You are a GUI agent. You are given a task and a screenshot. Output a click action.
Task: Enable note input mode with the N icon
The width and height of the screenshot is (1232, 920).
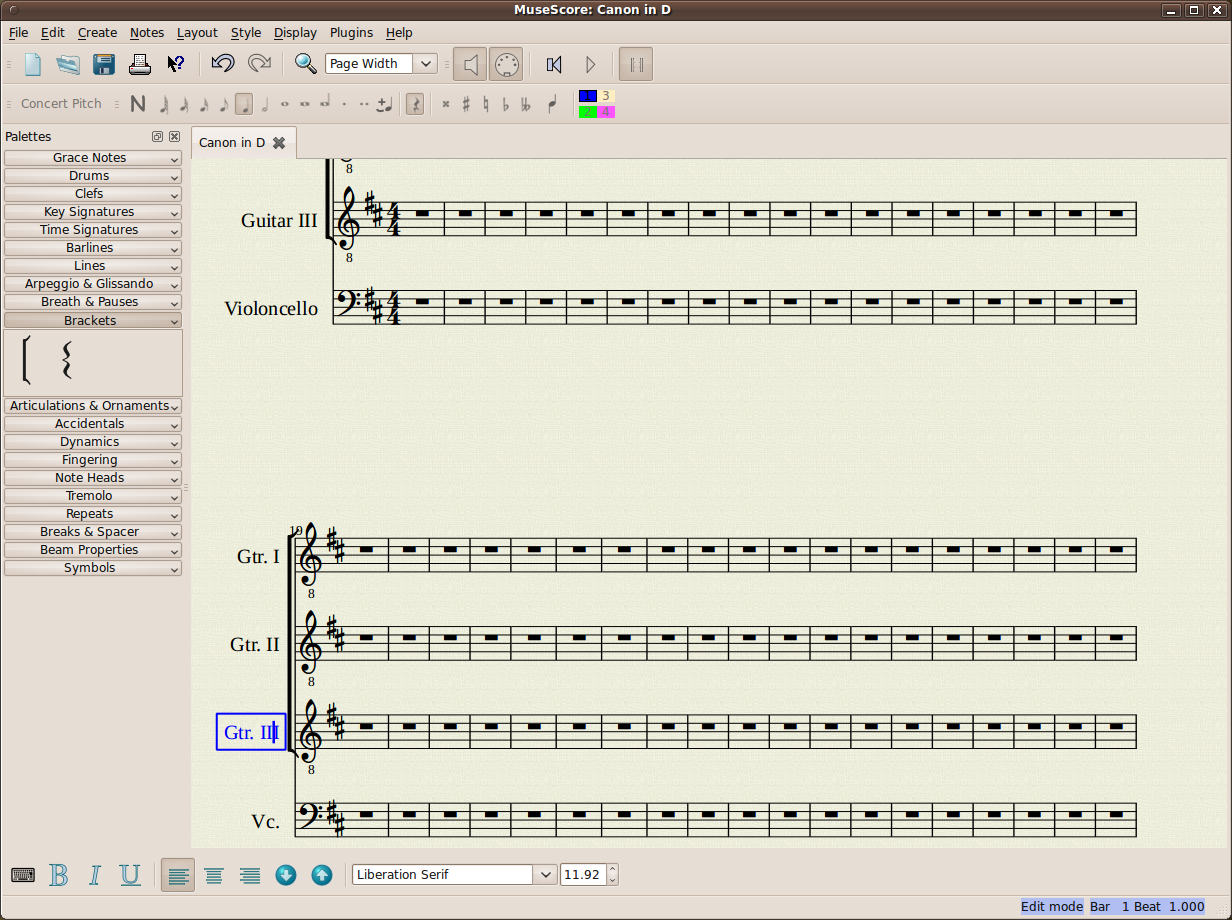click(x=138, y=103)
